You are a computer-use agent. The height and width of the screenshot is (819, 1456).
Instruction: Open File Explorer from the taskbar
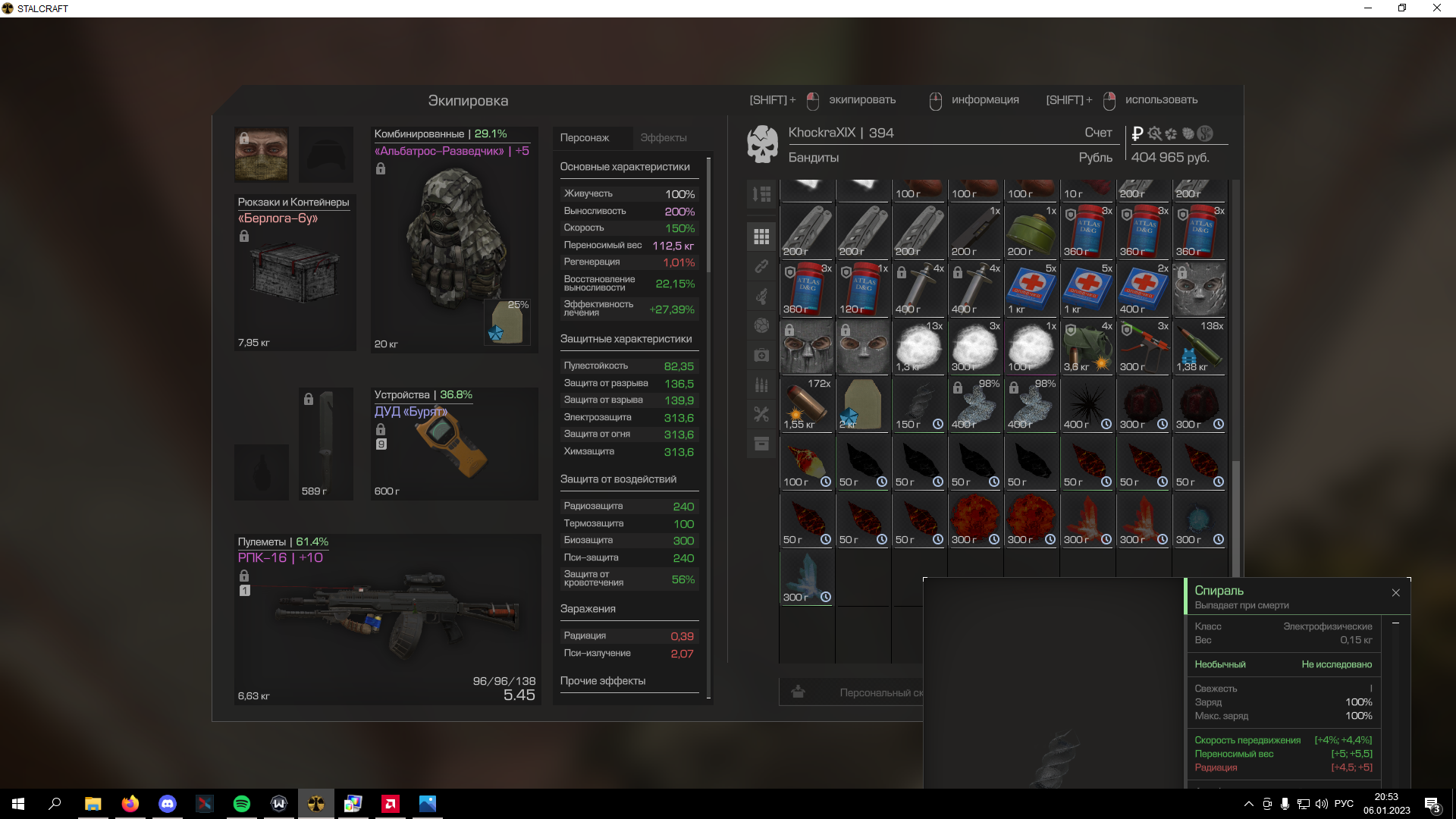coord(93,804)
